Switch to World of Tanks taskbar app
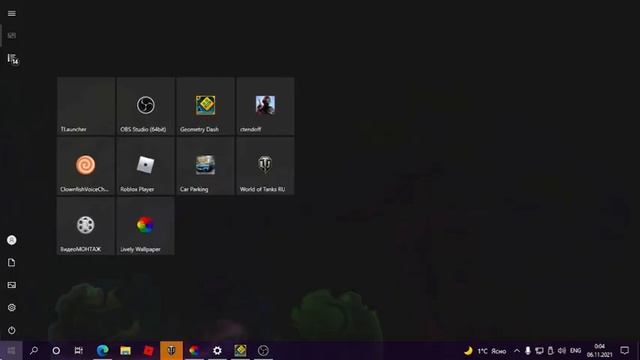640x360 pixels. tap(171, 350)
